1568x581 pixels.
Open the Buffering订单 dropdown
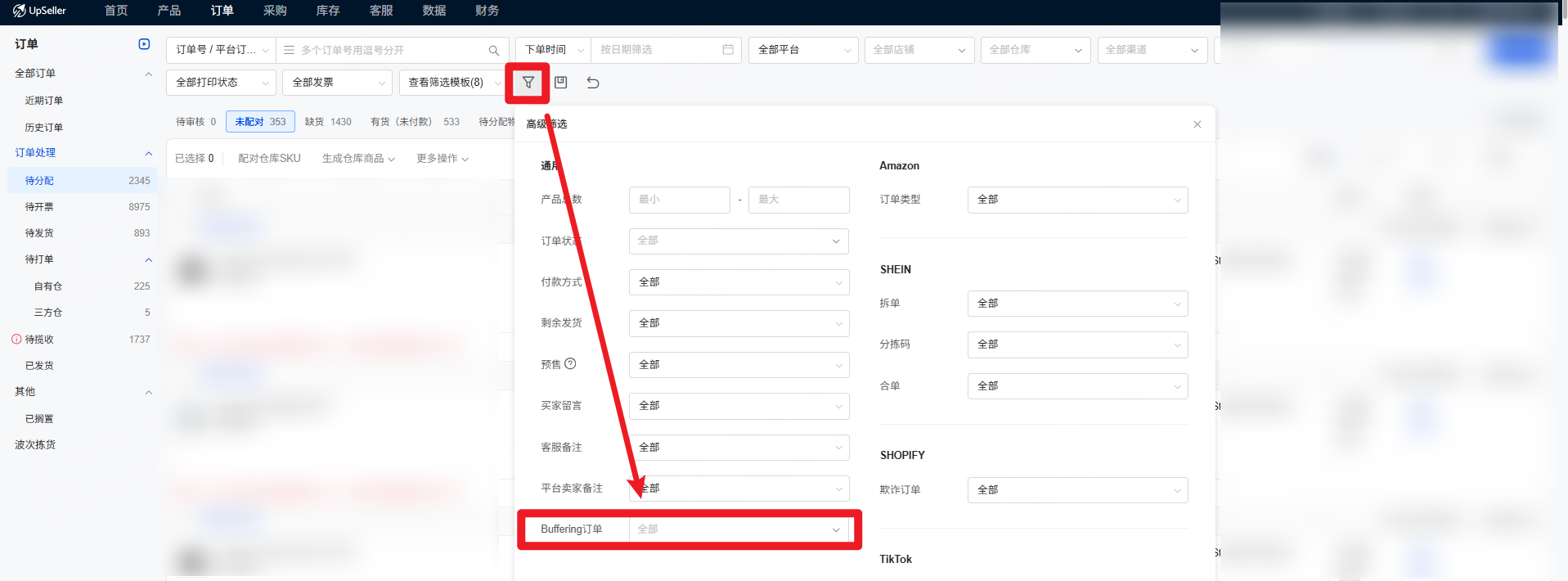click(x=739, y=529)
